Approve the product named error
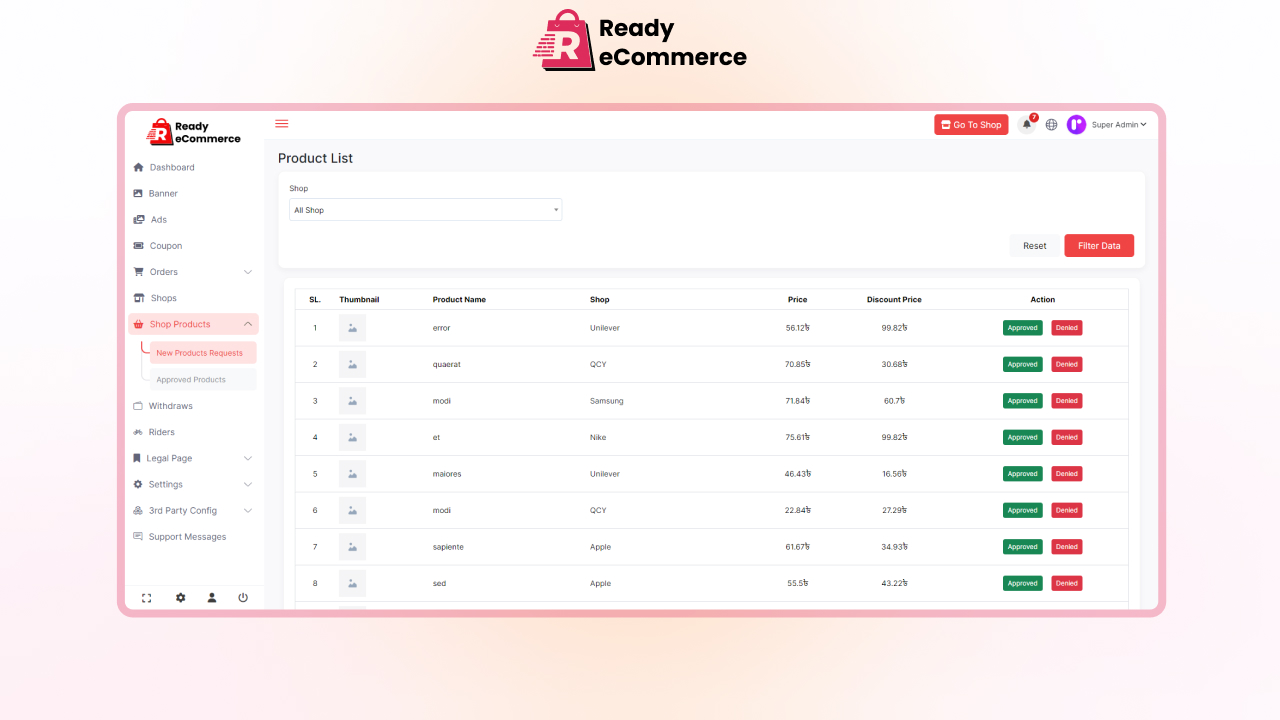The width and height of the screenshot is (1280, 720). [1022, 327]
